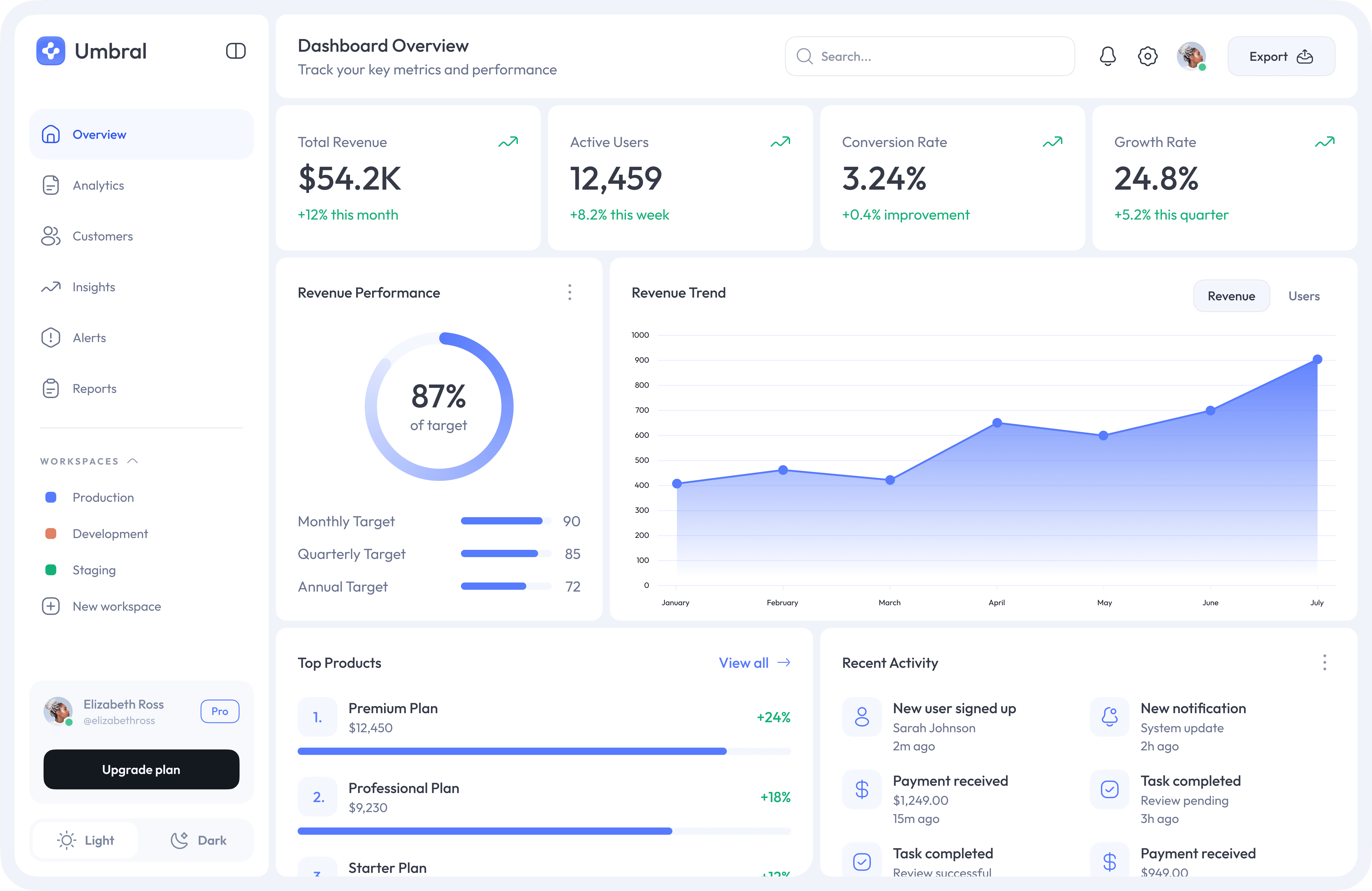Go to the Overview page
The width and height of the screenshot is (1372, 891).
(x=141, y=134)
